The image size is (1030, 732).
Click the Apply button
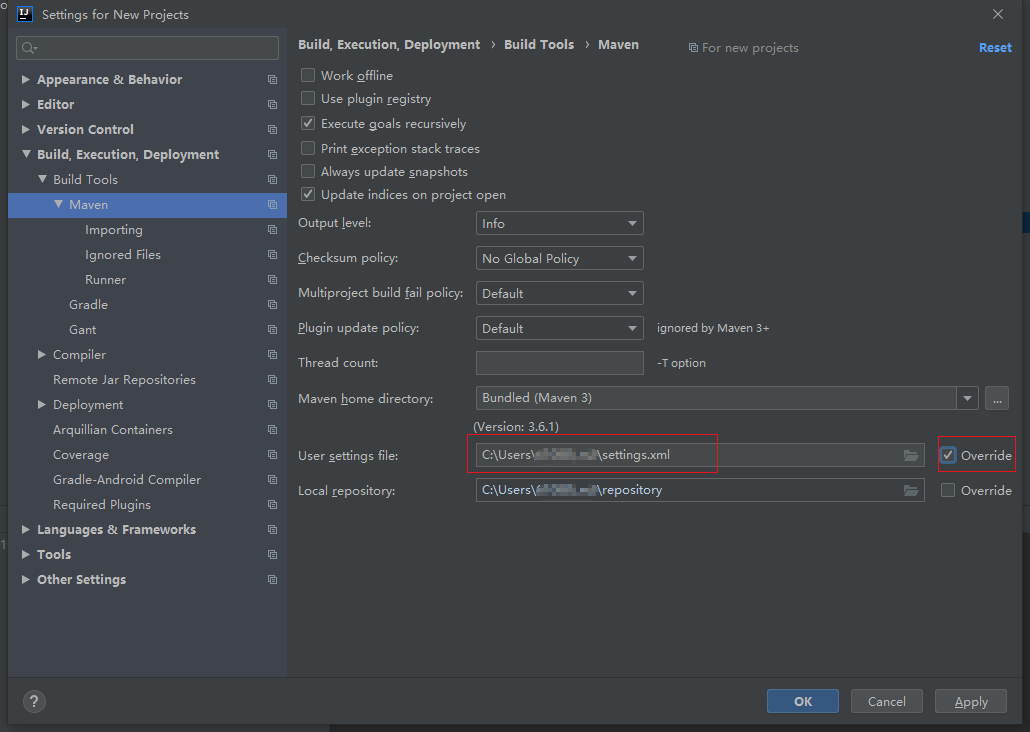tap(971, 701)
